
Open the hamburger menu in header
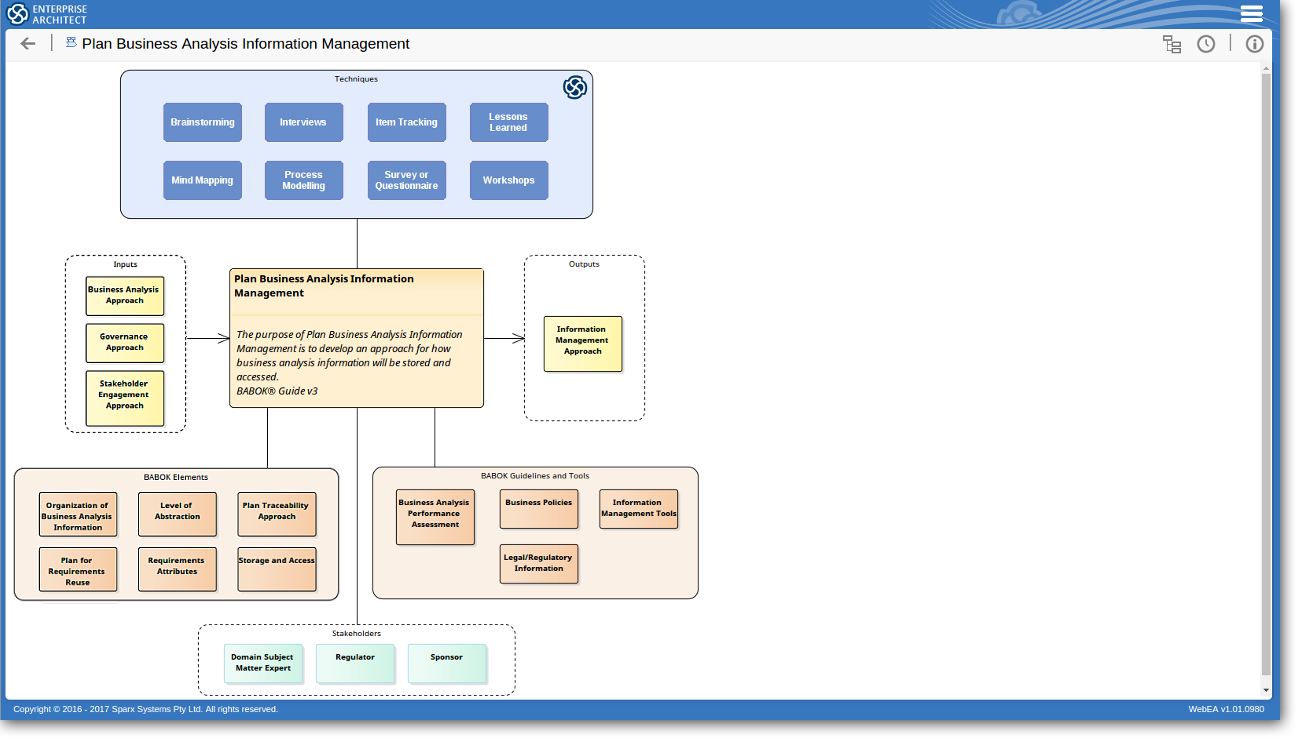(x=1251, y=14)
